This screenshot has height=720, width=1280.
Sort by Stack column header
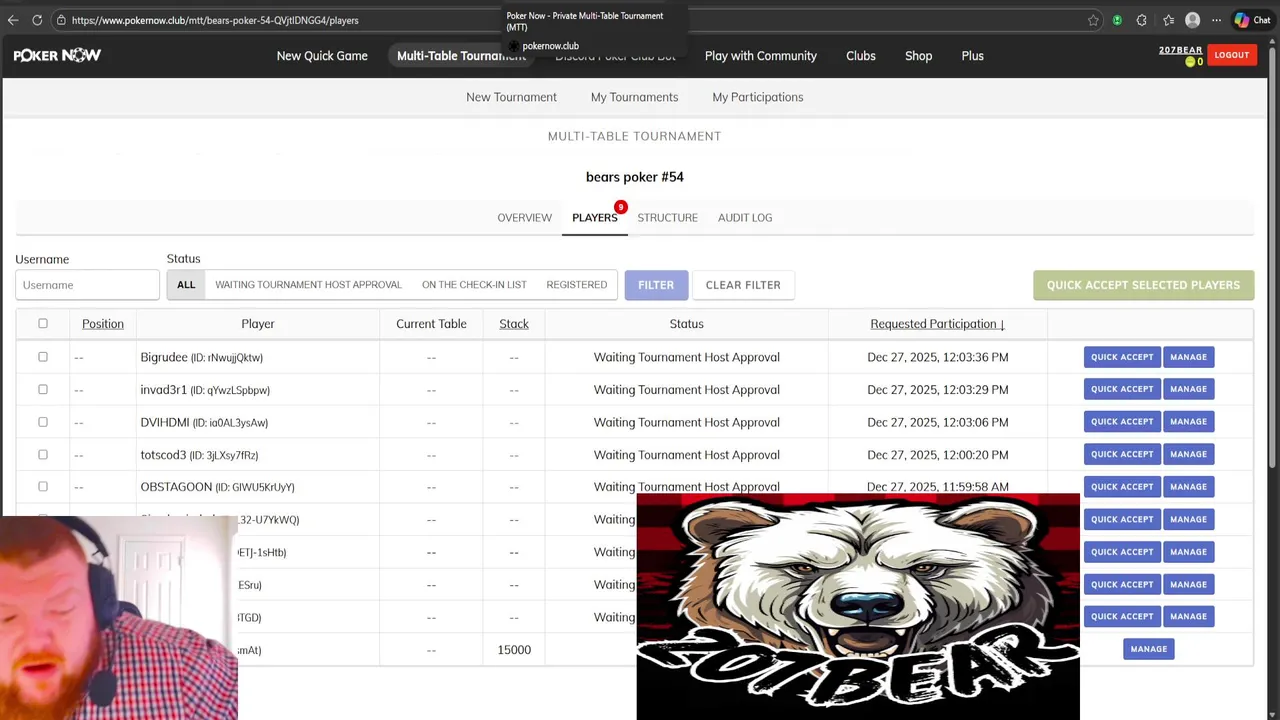514,324
